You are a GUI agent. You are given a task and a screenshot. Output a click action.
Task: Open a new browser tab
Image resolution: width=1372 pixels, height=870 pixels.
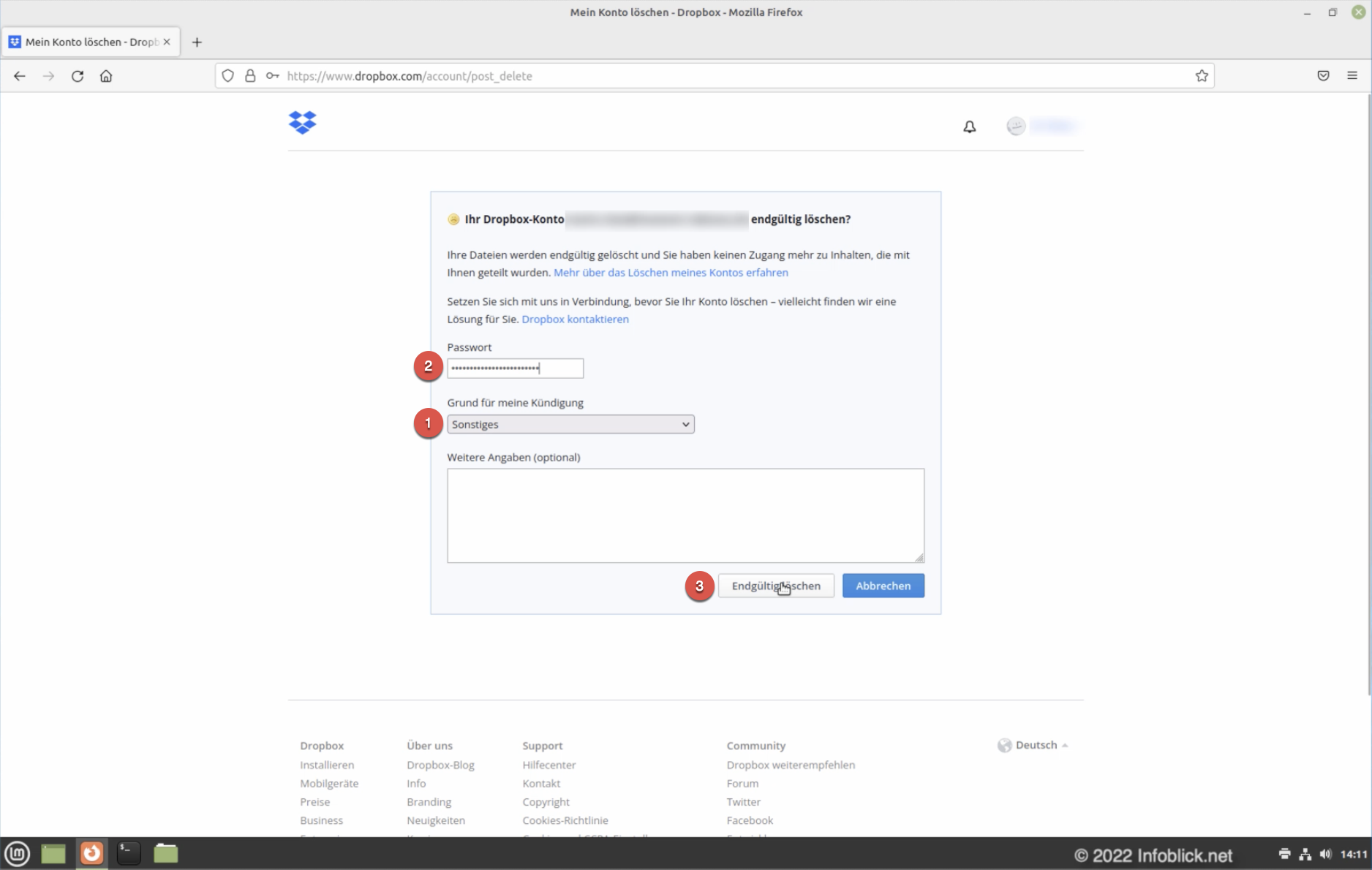coord(197,42)
